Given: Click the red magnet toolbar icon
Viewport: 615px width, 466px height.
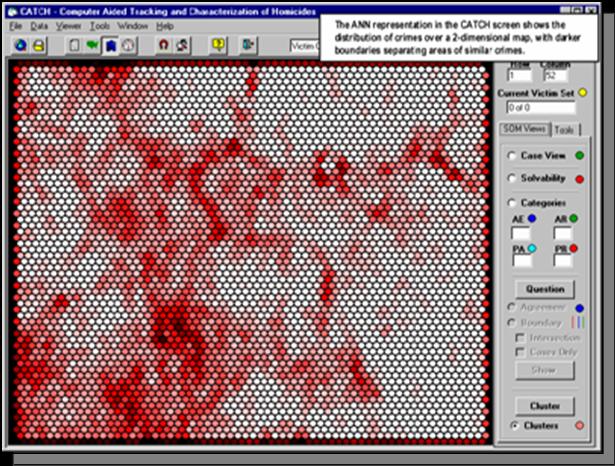Looking at the screenshot, I should pos(163,45).
